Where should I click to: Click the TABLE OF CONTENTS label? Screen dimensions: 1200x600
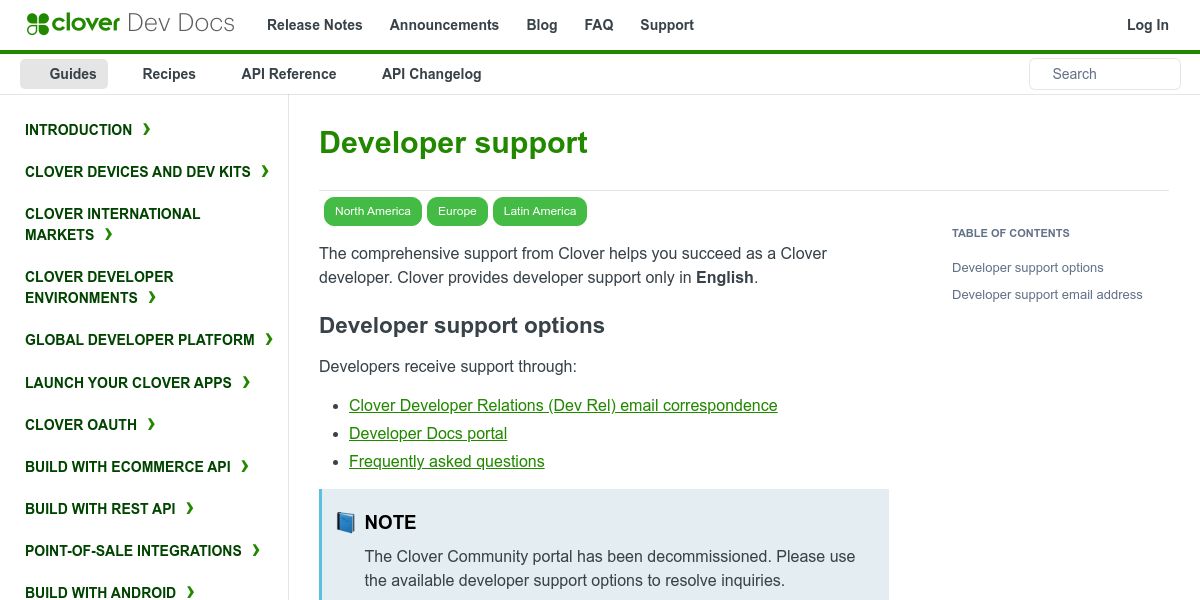(1011, 233)
